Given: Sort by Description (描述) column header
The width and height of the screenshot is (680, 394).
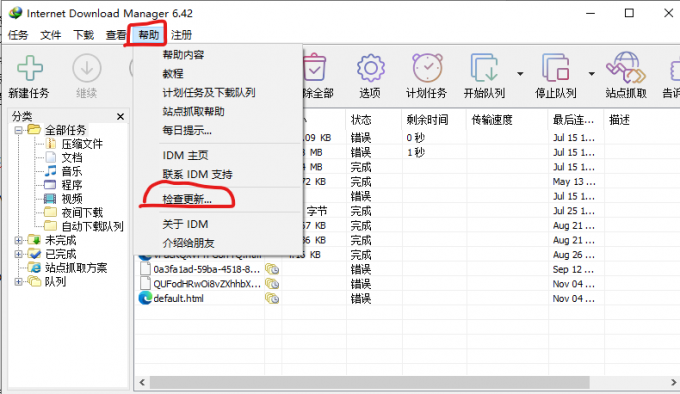Looking at the screenshot, I should click(x=642, y=120).
